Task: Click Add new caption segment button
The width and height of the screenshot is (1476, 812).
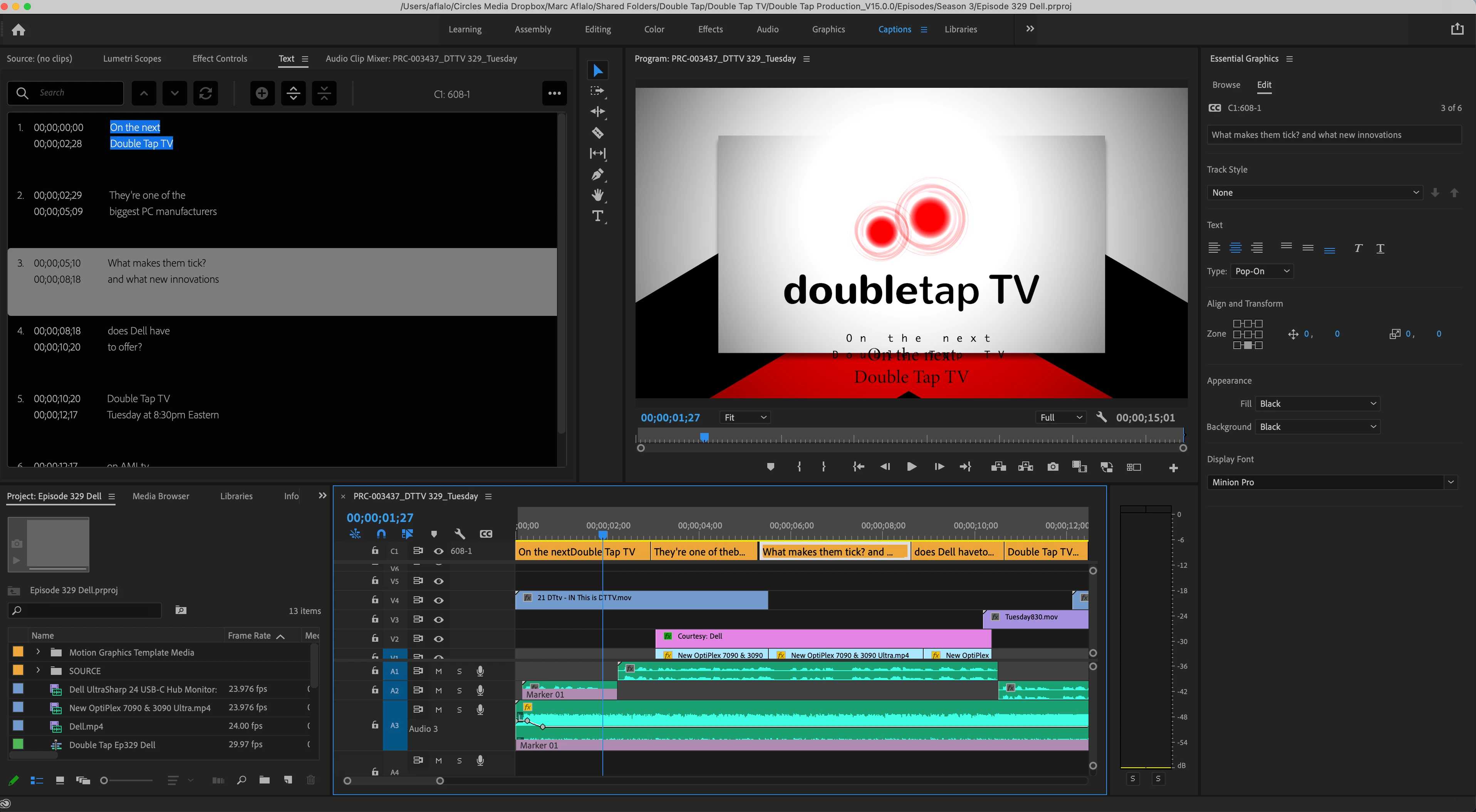Action: pos(262,93)
